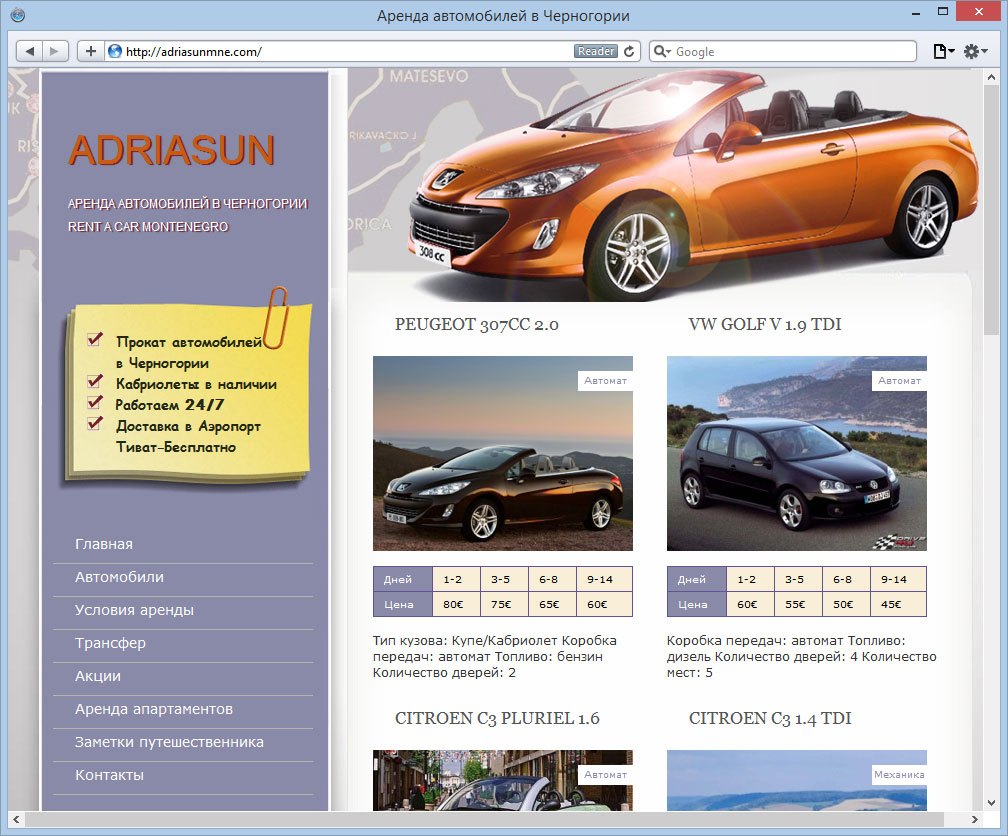The height and width of the screenshot is (836, 1008).
Task: Click the Механика badge on Citroen C3 photo
Action: pyautogui.click(x=899, y=774)
